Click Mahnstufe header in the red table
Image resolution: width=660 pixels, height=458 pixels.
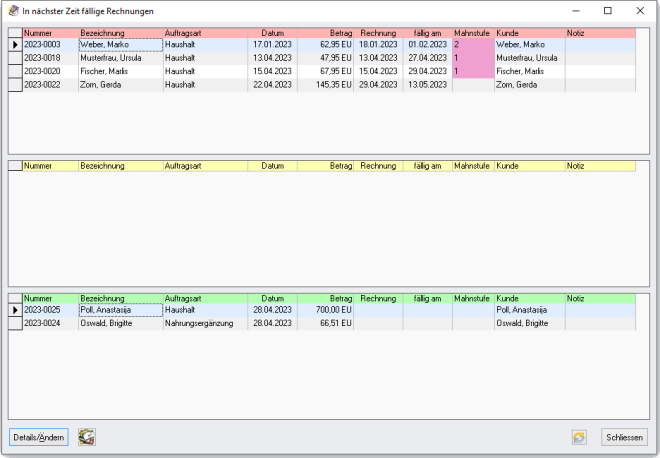472,33
